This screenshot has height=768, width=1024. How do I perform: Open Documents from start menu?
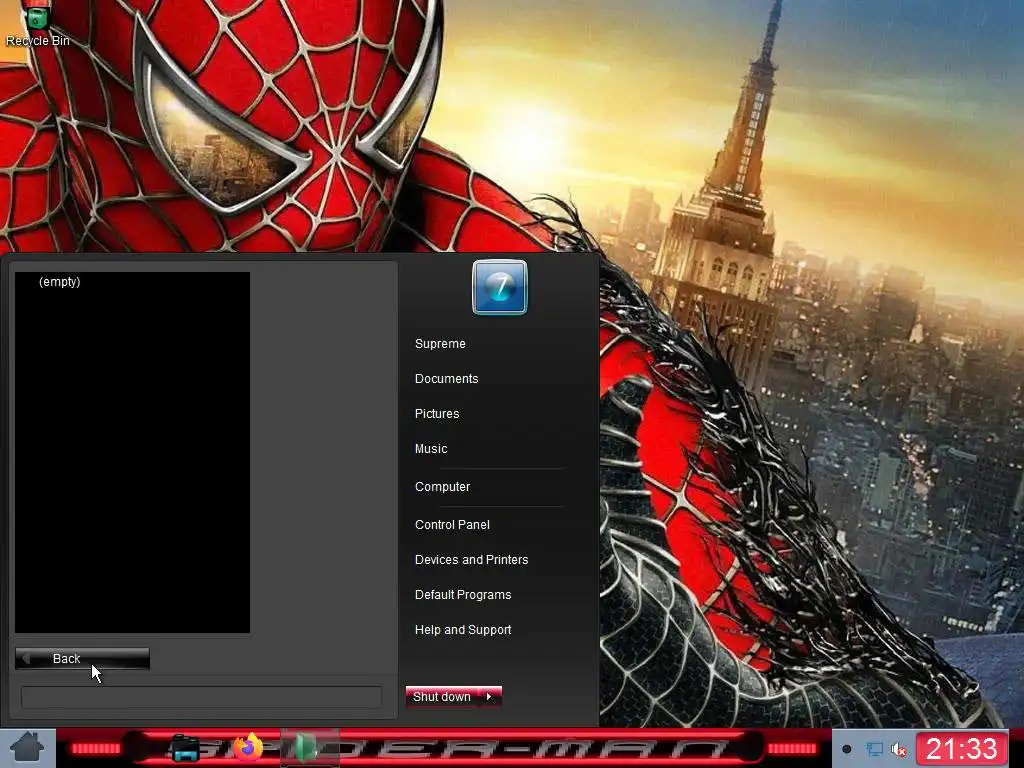(447, 379)
